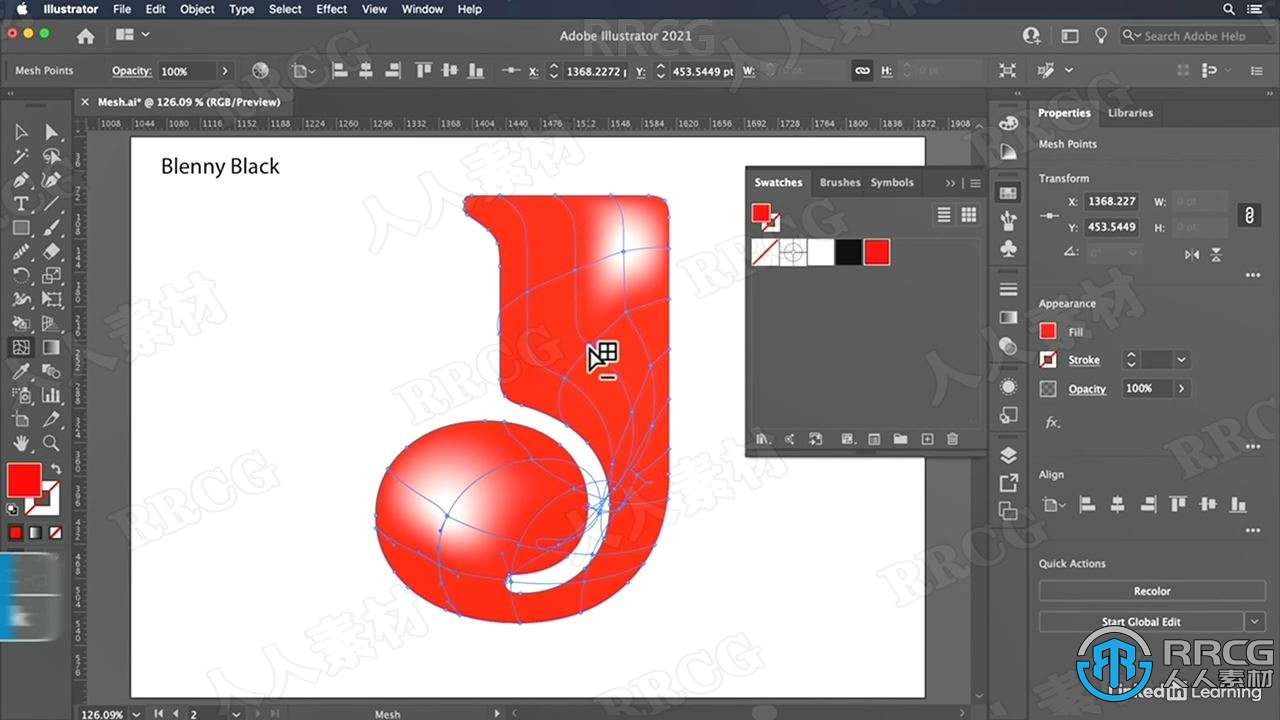Screen dimensions: 1280x720
Task: Select the Mesh tool
Action: (x=21, y=347)
